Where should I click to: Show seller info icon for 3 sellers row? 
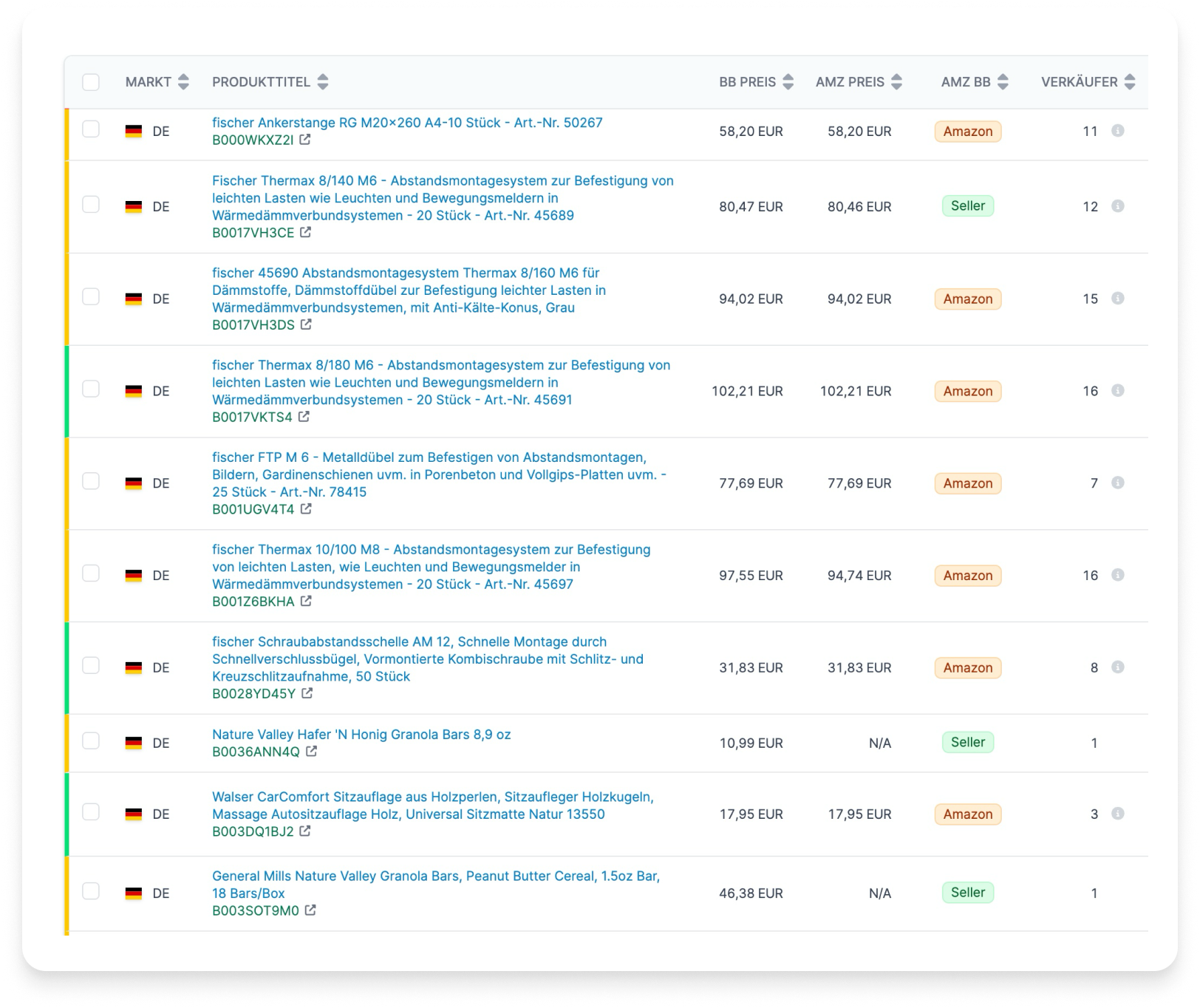click(1118, 814)
